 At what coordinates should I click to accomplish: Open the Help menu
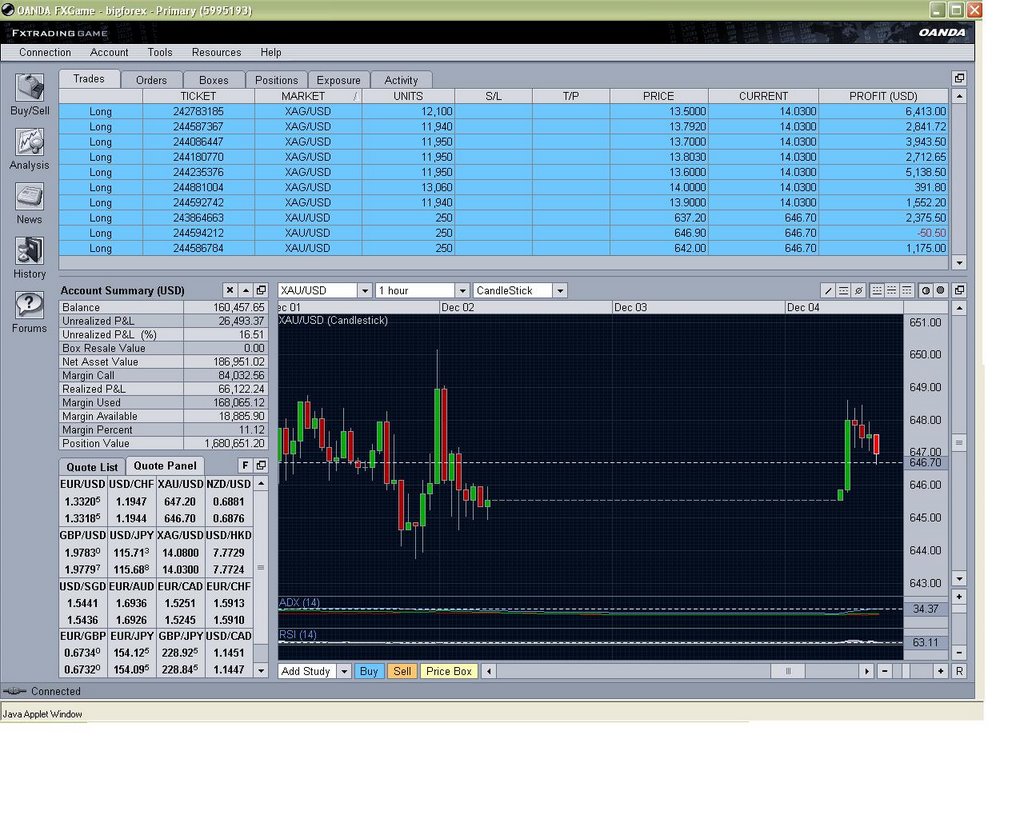270,53
